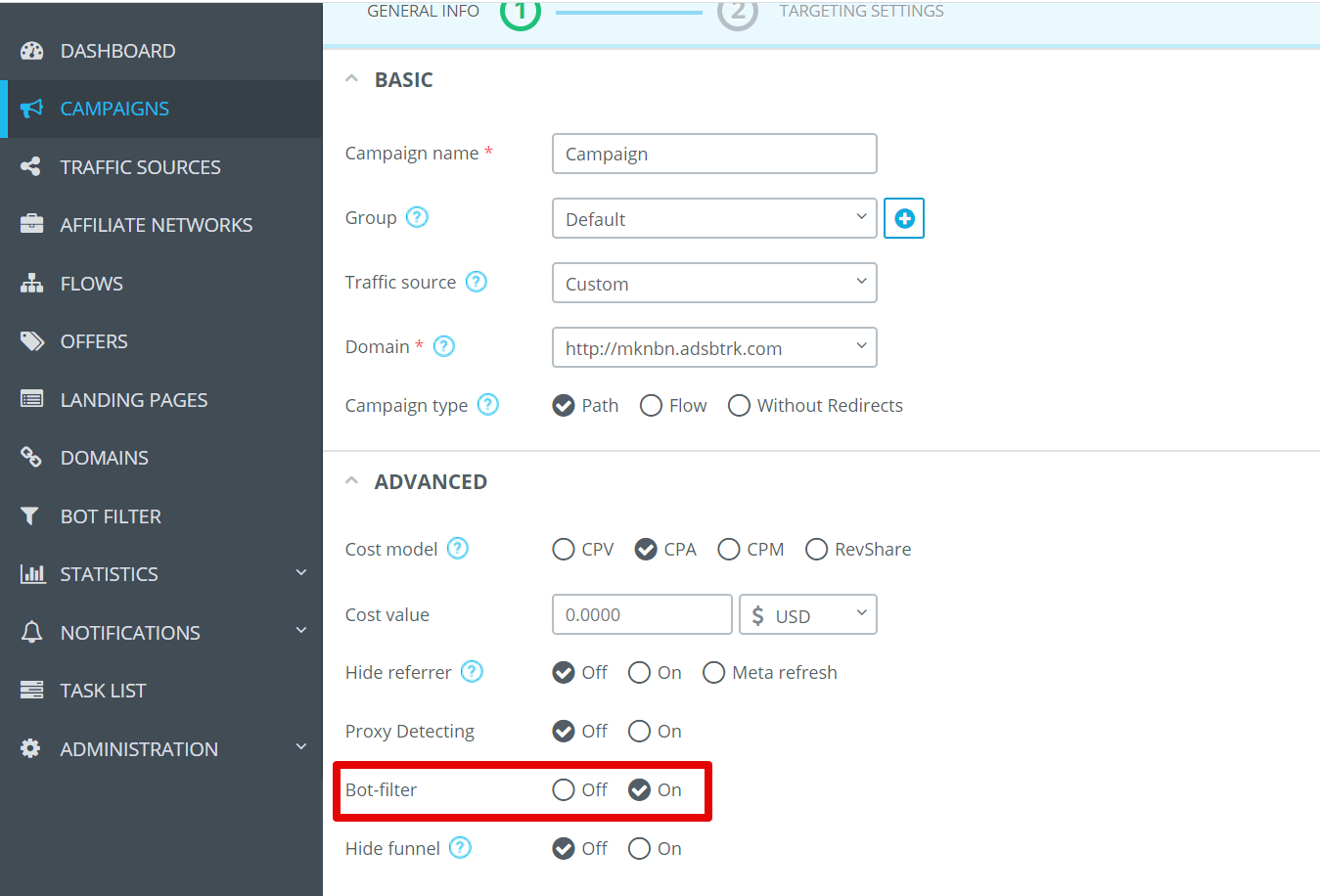Image resolution: width=1320 pixels, height=896 pixels.
Task: Click the Offers tags icon
Action: [32, 341]
